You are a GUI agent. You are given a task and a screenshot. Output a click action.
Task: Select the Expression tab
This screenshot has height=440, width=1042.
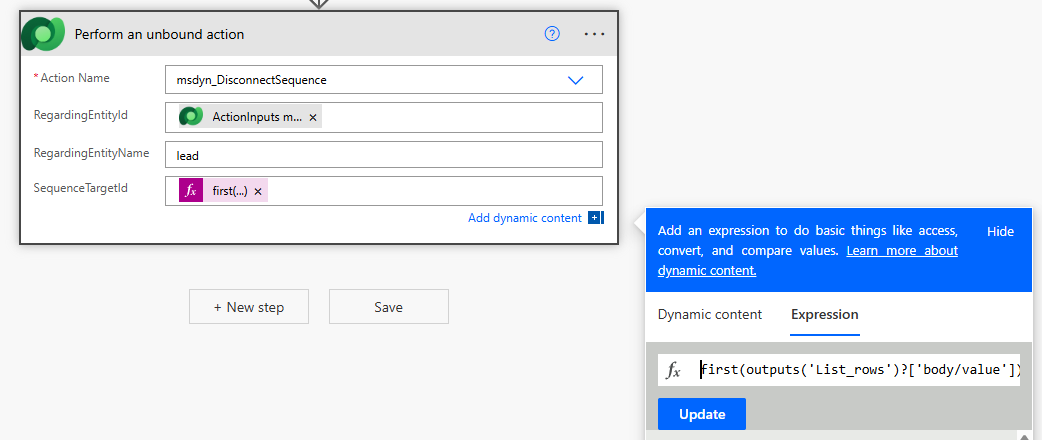point(824,314)
